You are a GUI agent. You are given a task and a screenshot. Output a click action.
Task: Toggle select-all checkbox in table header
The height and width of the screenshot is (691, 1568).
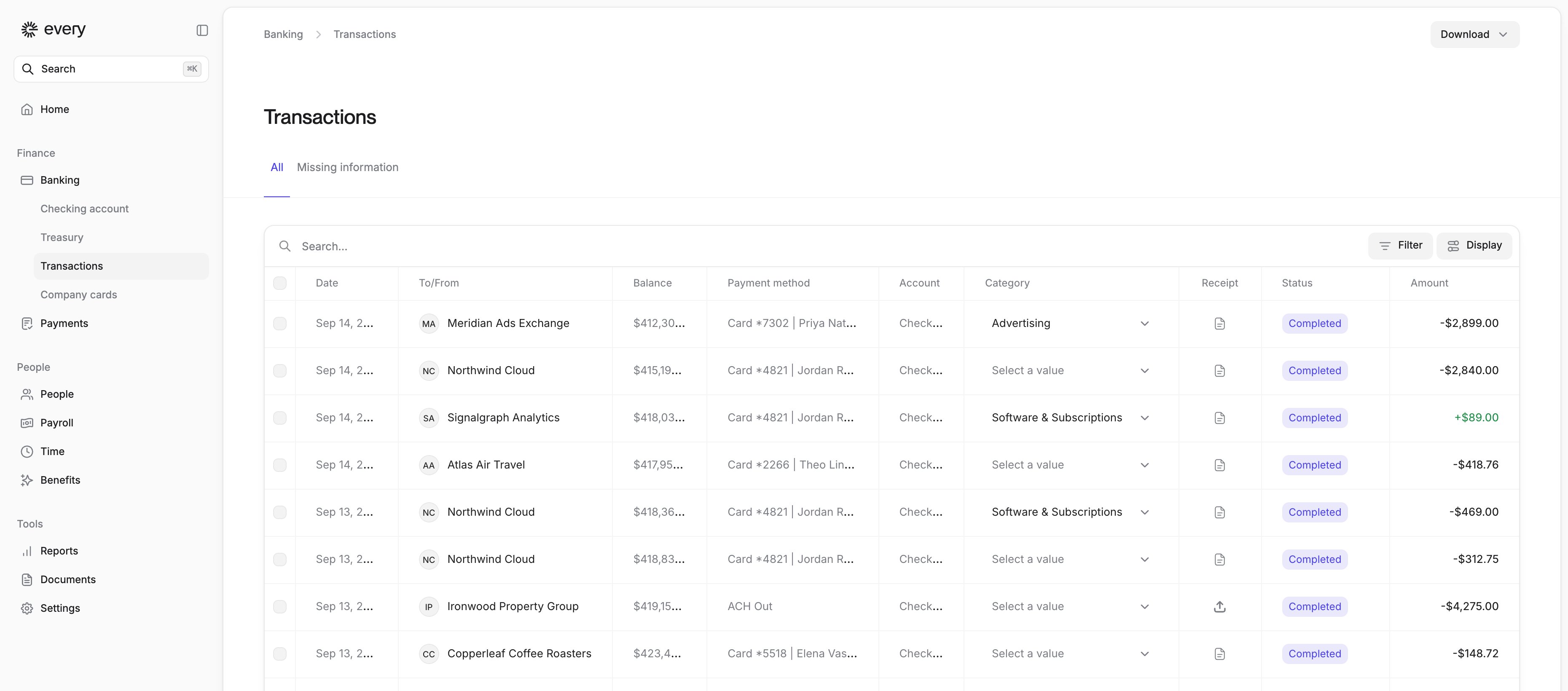[280, 284]
